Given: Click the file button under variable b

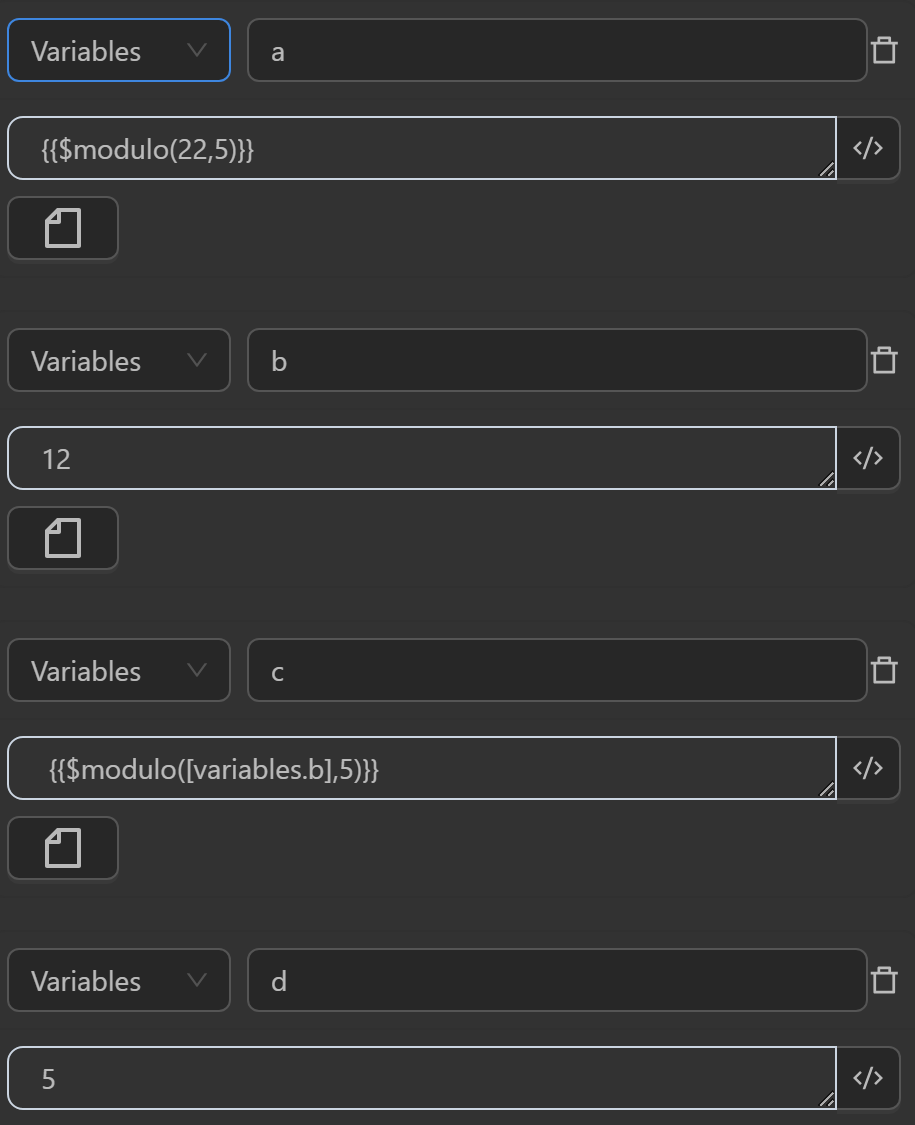Looking at the screenshot, I should (x=63, y=538).
